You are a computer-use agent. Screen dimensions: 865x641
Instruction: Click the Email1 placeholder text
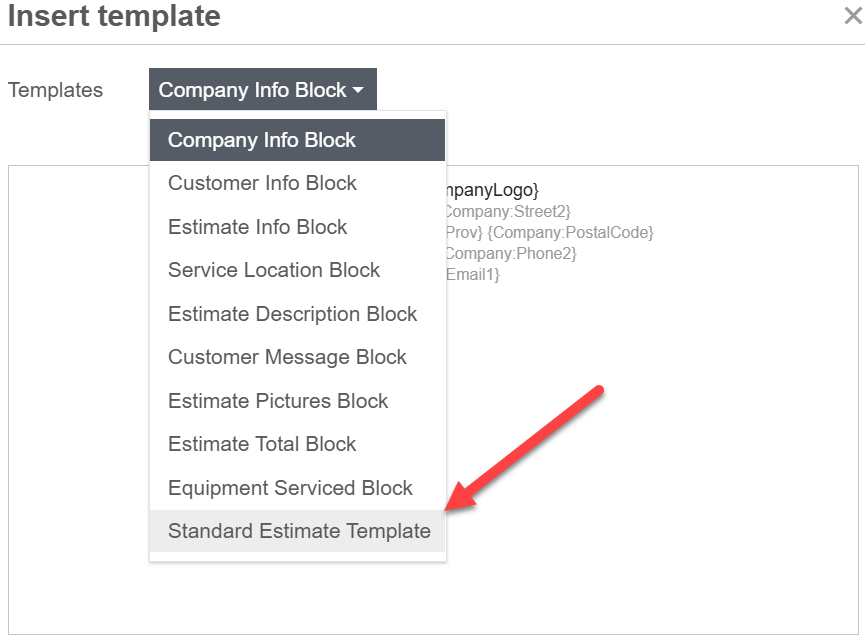coord(473,274)
